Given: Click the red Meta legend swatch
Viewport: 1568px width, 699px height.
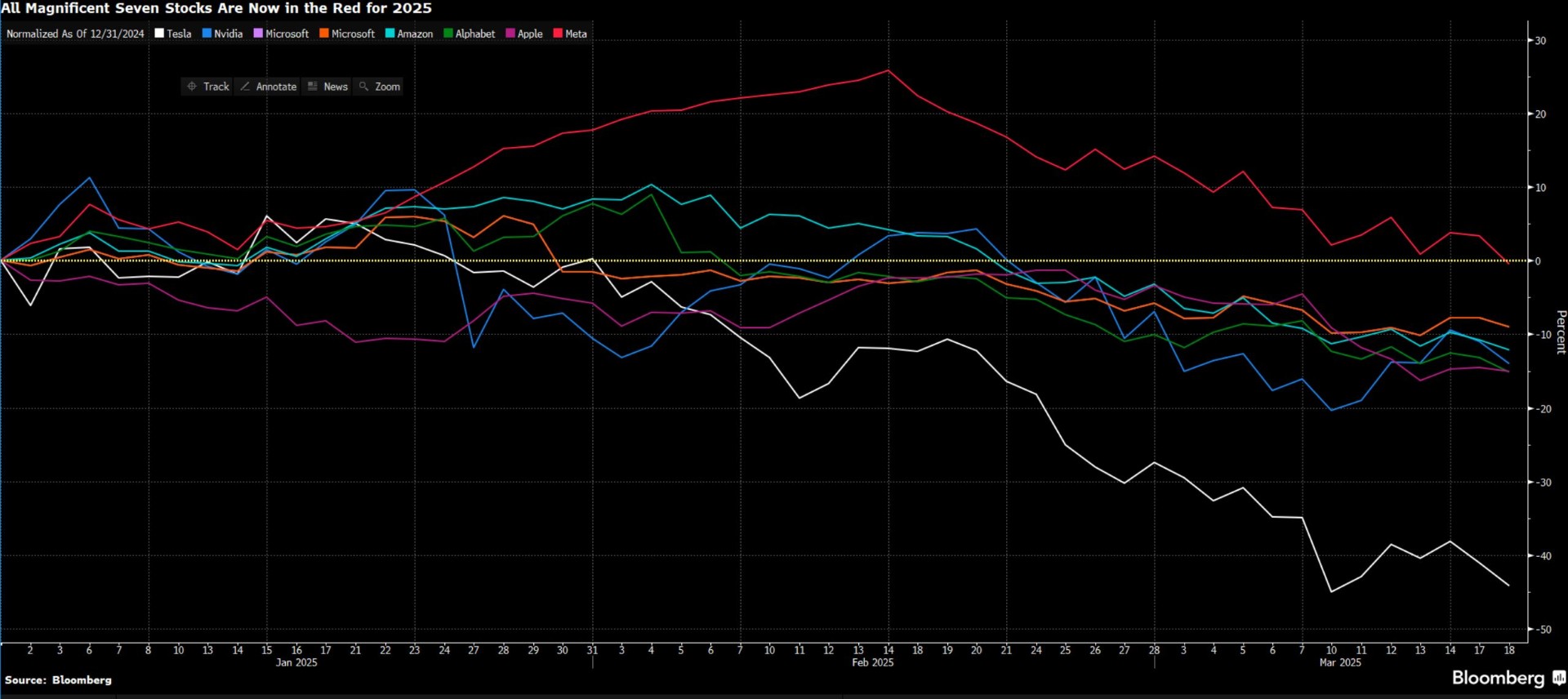Looking at the screenshot, I should (x=558, y=33).
